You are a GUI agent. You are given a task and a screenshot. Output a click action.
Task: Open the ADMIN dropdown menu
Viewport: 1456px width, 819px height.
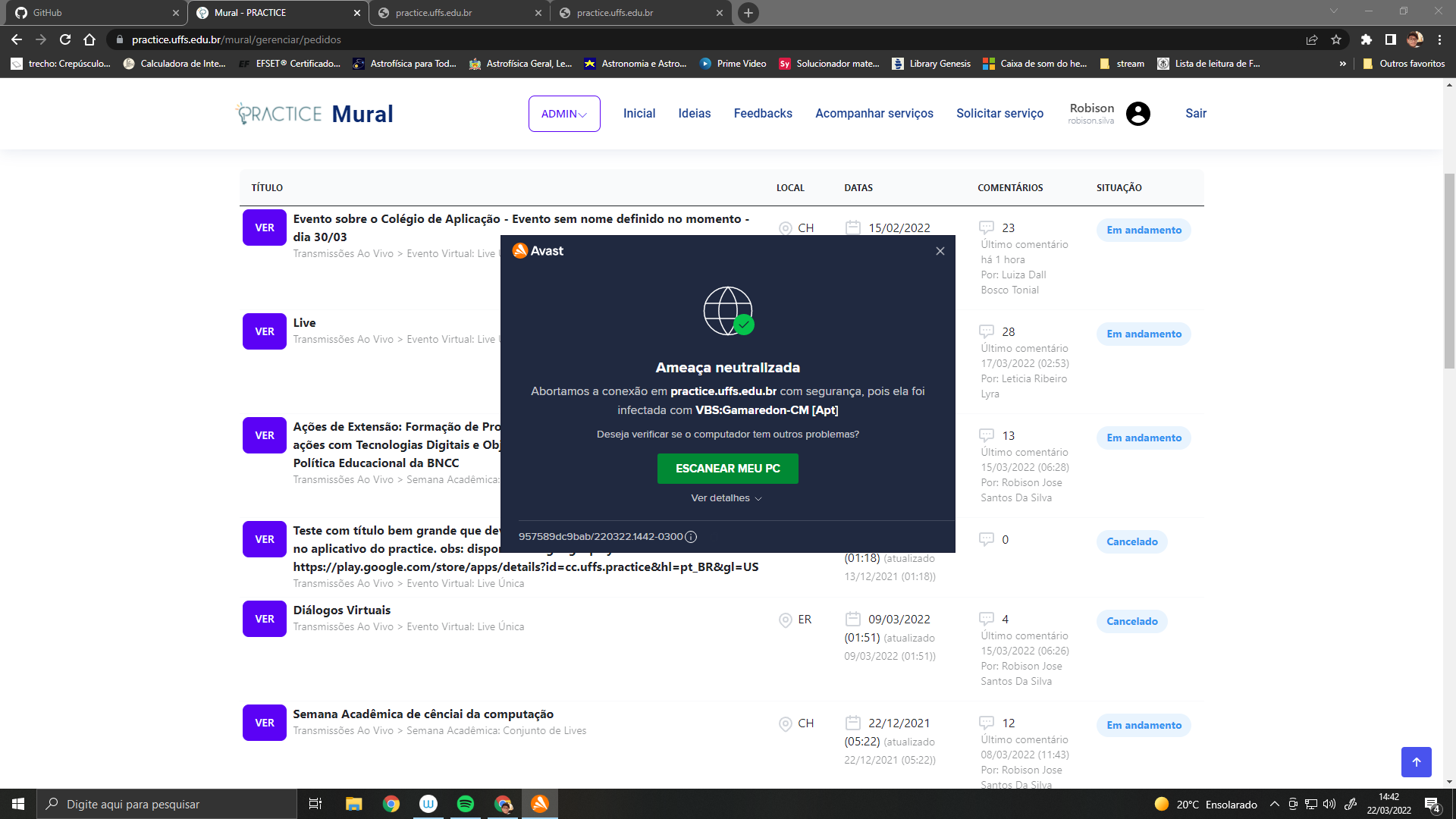pyautogui.click(x=564, y=113)
